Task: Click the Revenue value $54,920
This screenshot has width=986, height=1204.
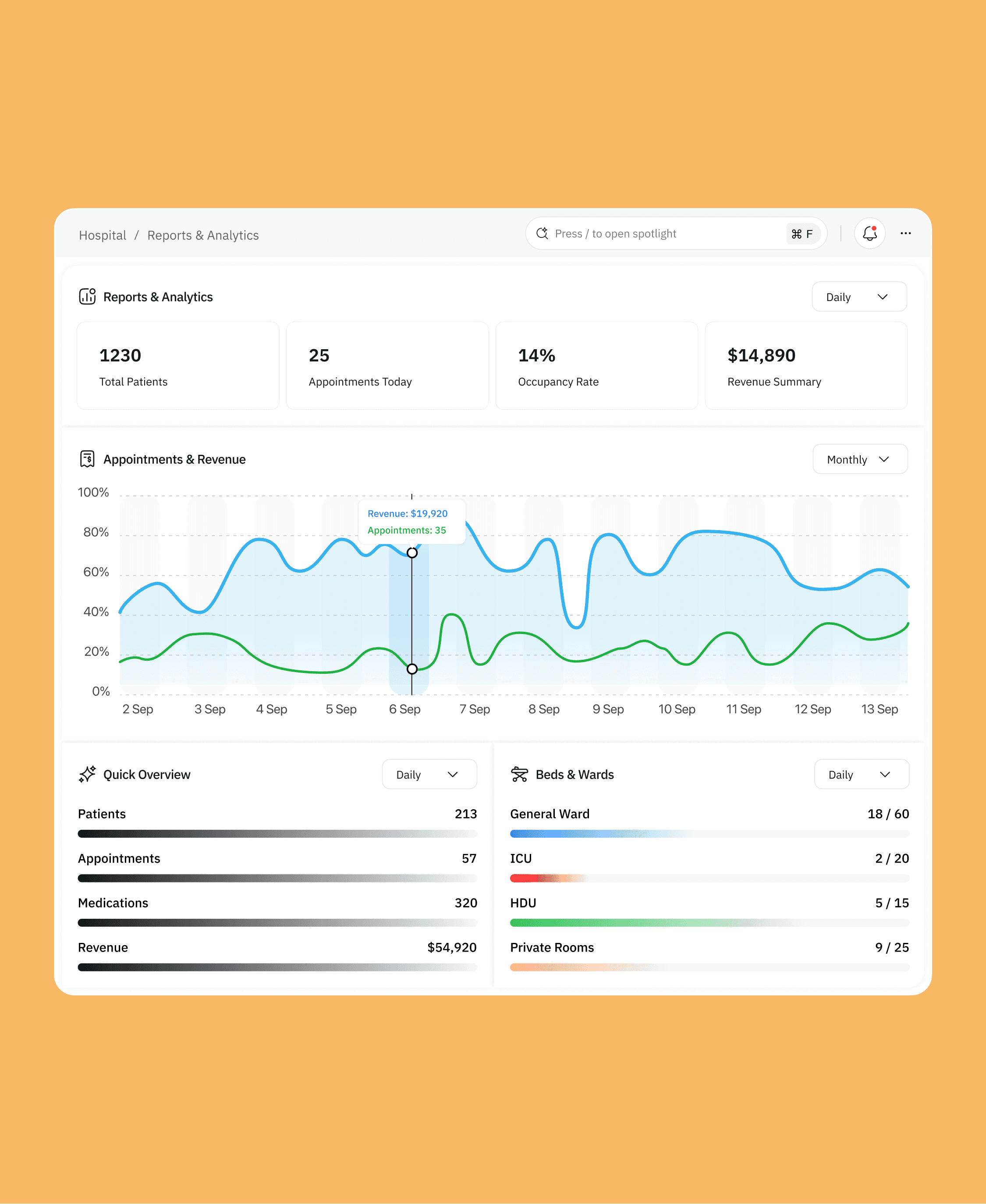Action: (451, 947)
